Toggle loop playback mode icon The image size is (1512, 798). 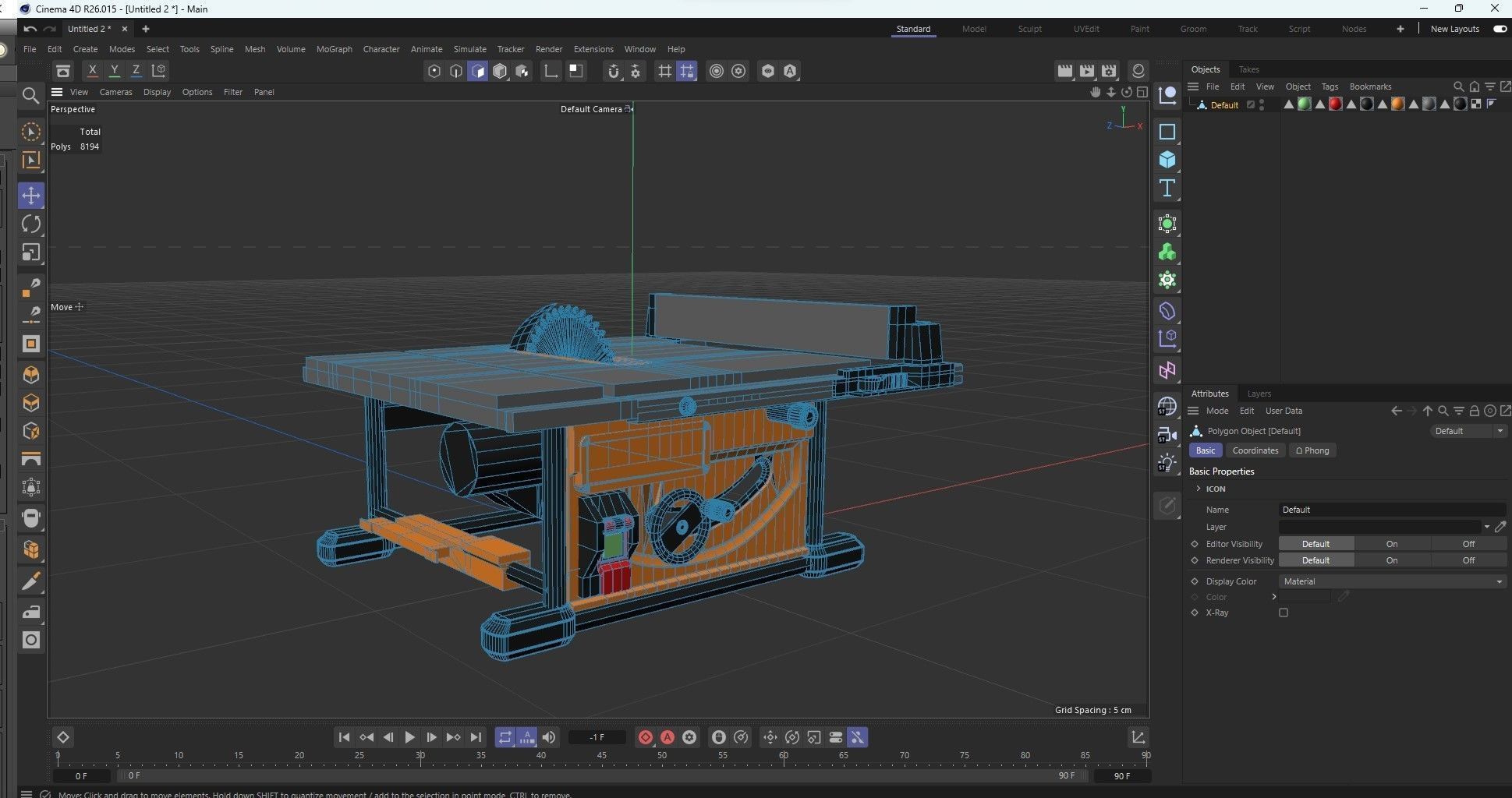(505, 737)
